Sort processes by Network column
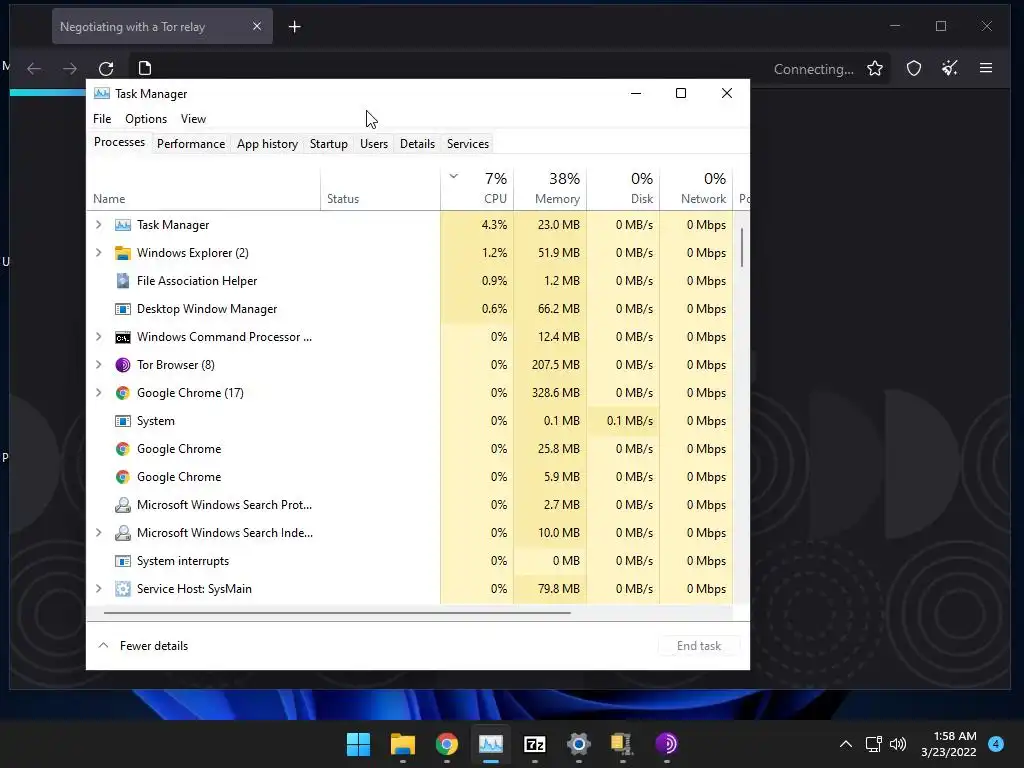This screenshot has height=768, width=1024. (x=697, y=189)
